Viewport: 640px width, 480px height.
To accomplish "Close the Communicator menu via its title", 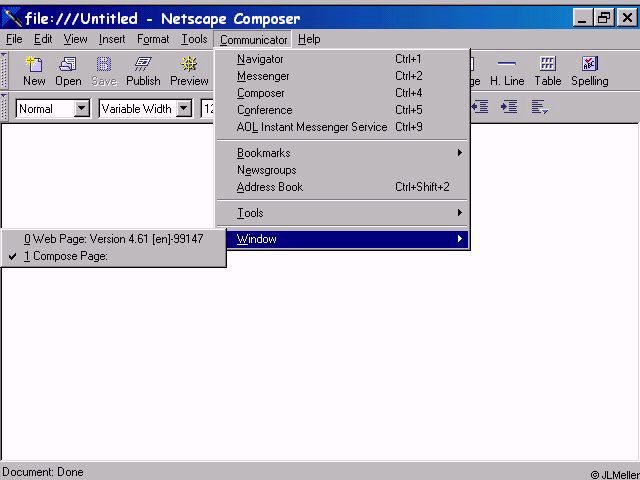I will (253, 40).
